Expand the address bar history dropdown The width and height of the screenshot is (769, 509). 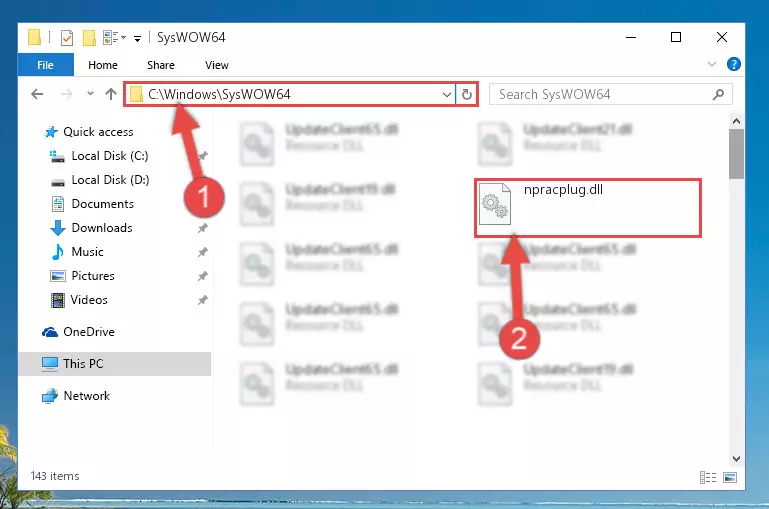click(x=446, y=94)
